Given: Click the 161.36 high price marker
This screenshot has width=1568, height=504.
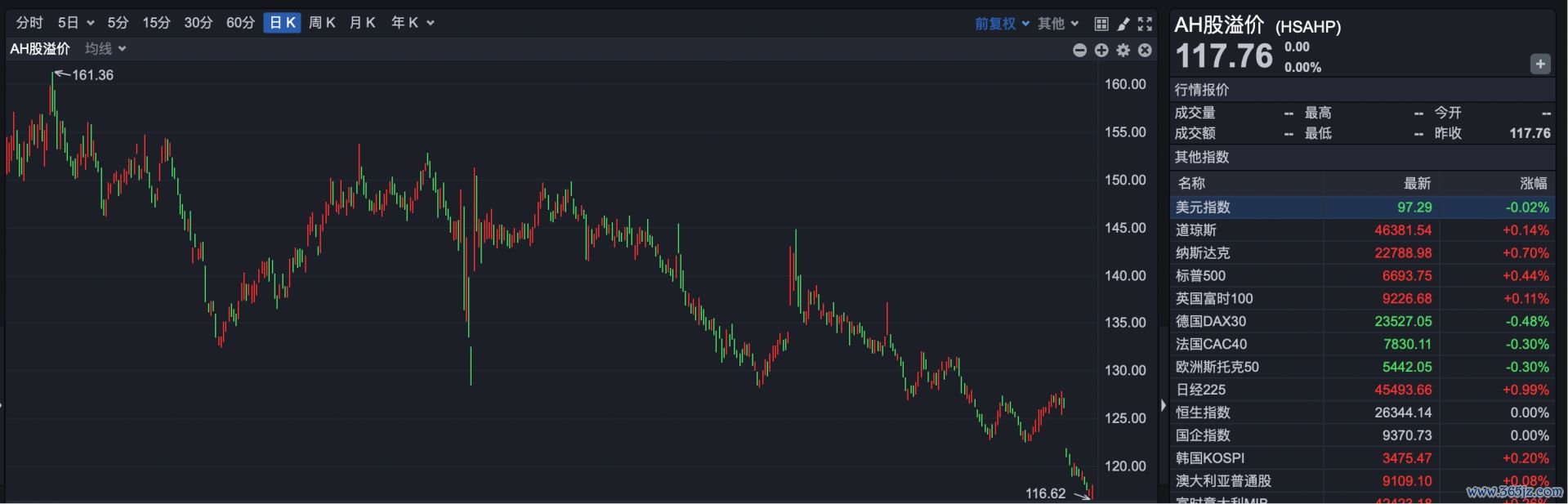Looking at the screenshot, I should click(92, 75).
